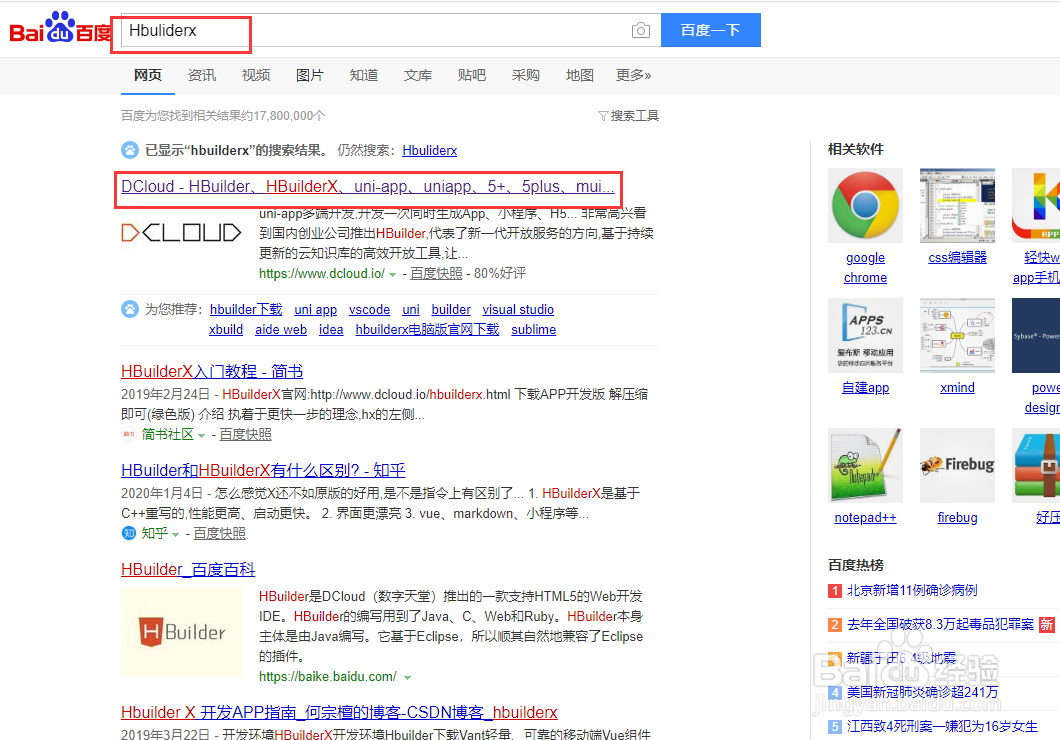The height and width of the screenshot is (740, 1060).
Task: Click the xmind mind-map icon
Action: click(x=957, y=335)
